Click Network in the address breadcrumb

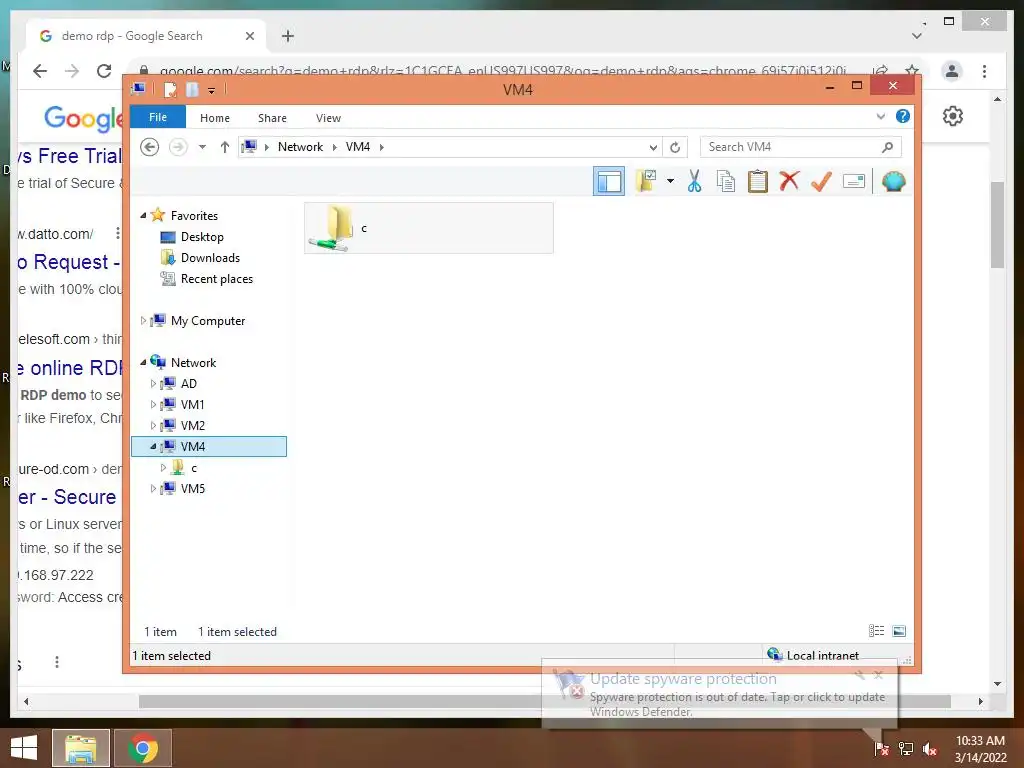300,147
